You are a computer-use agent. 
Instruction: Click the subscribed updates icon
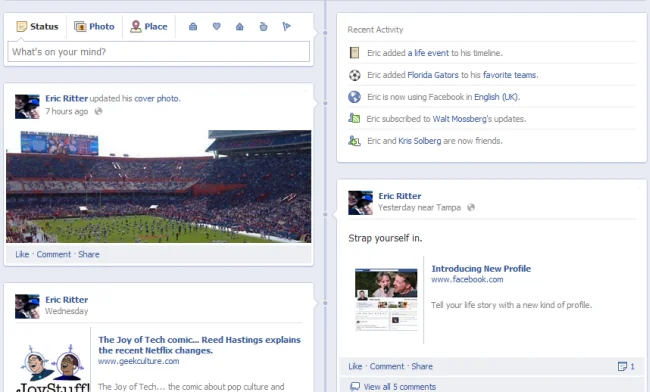coord(354,119)
